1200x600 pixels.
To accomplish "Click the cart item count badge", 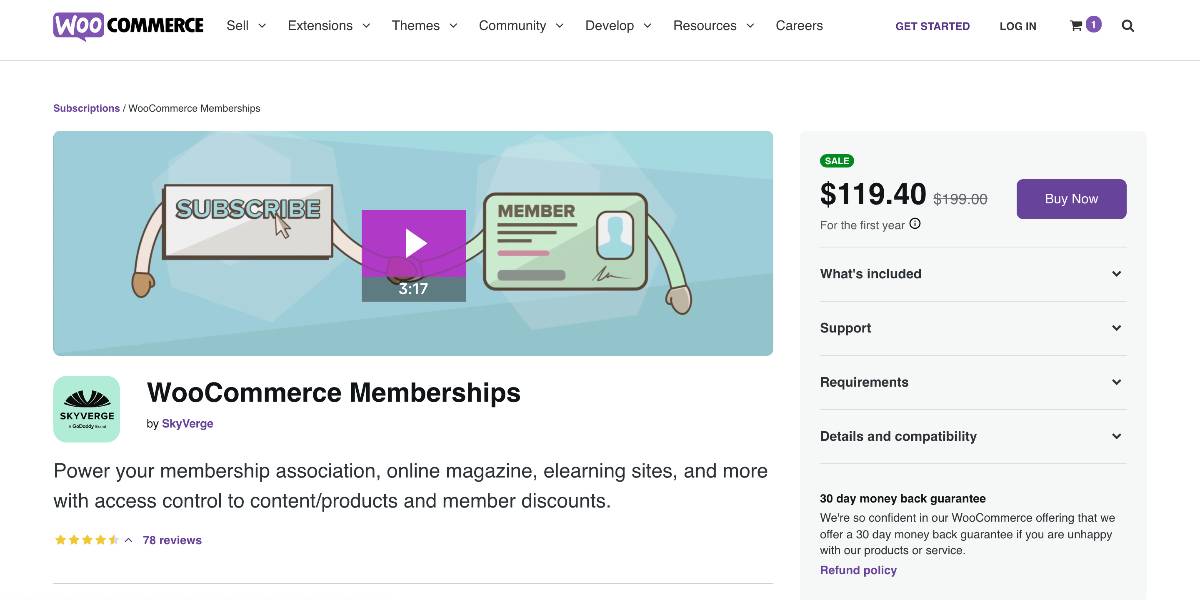I will pyautogui.click(x=1093, y=24).
